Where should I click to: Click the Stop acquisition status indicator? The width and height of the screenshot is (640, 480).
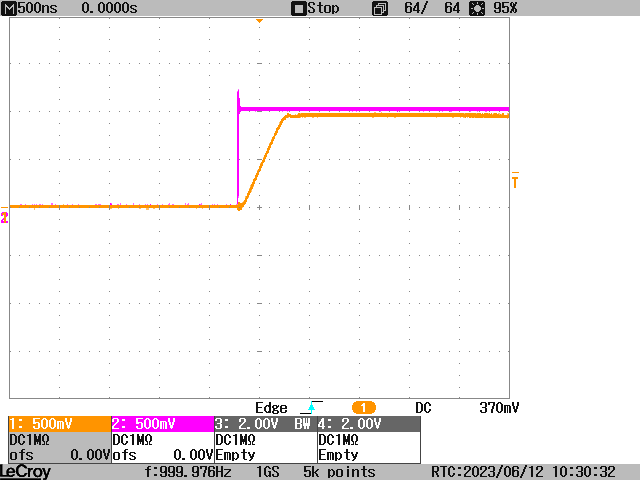pos(315,9)
